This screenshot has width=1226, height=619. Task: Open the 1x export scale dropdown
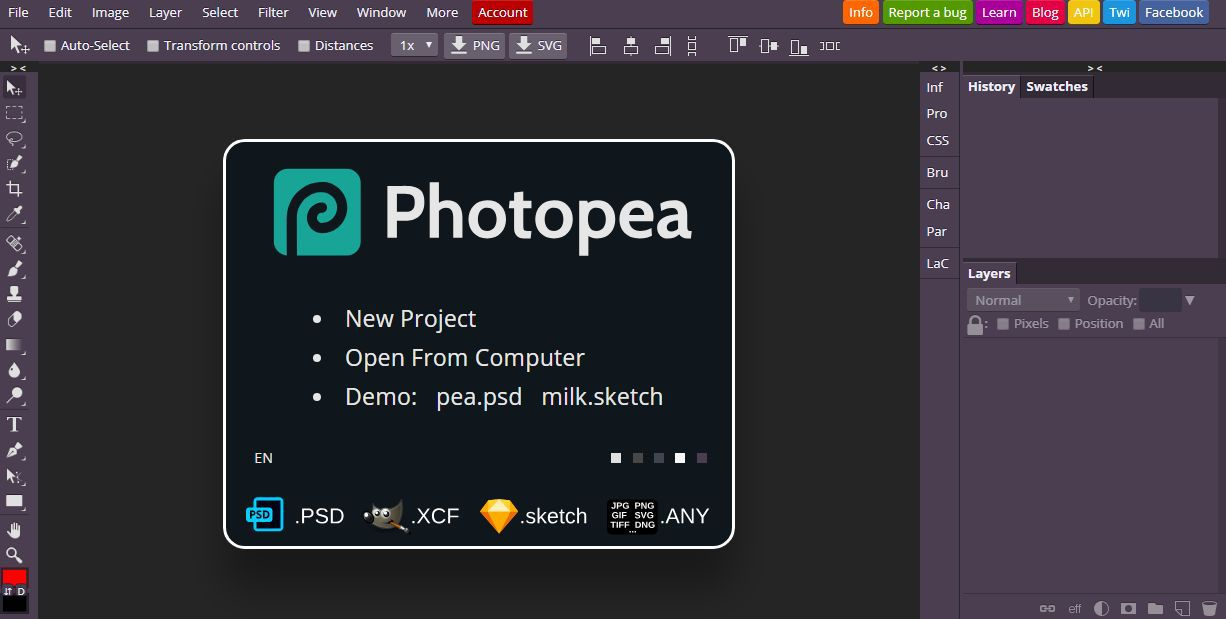pyautogui.click(x=415, y=45)
